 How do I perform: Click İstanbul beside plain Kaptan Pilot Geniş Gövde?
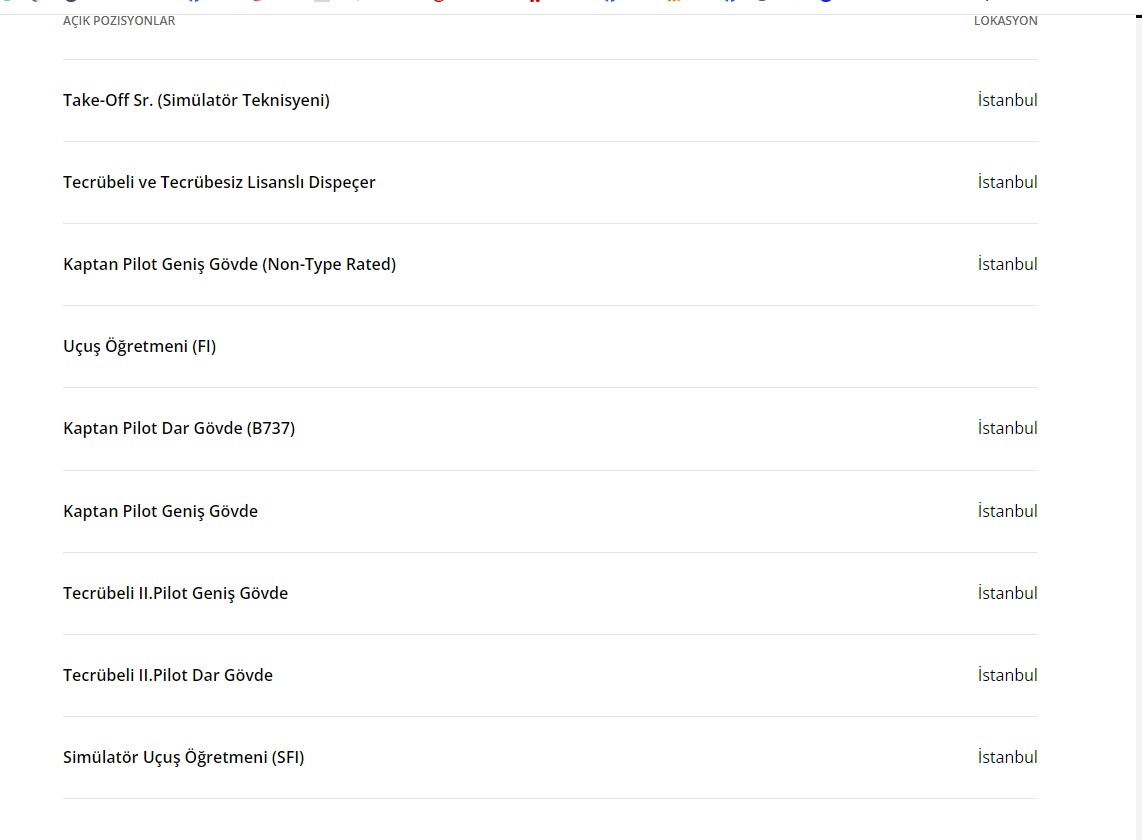tap(1007, 511)
